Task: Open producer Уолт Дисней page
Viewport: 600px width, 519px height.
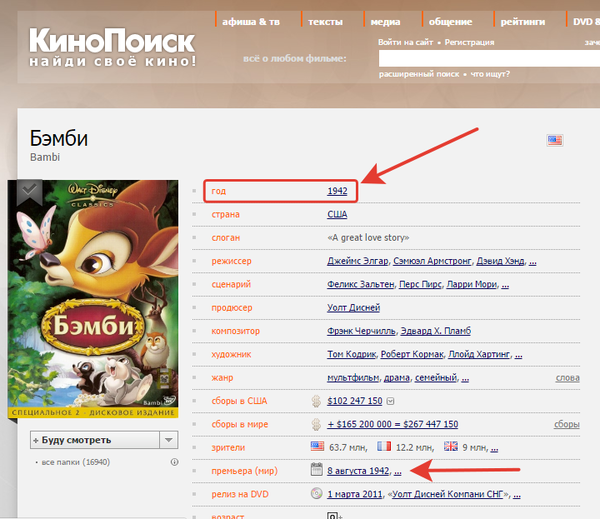Action: [x=354, y=308]
